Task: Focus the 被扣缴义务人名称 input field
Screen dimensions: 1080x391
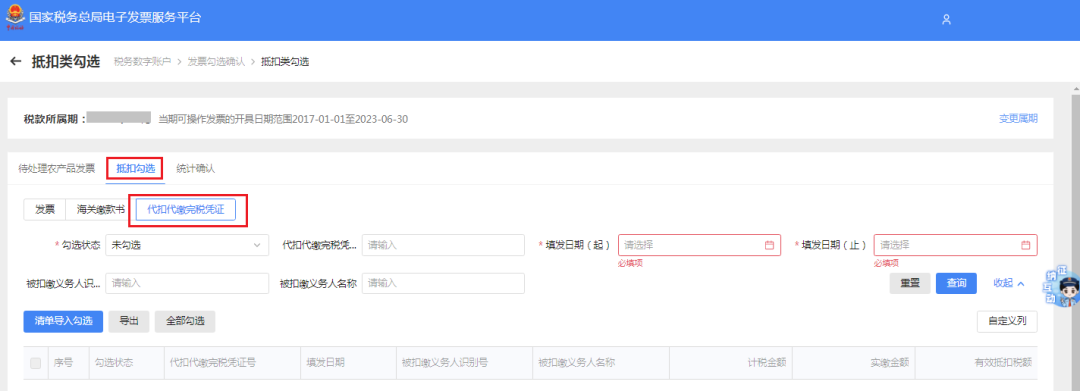Action: click(x=444, y=283)
